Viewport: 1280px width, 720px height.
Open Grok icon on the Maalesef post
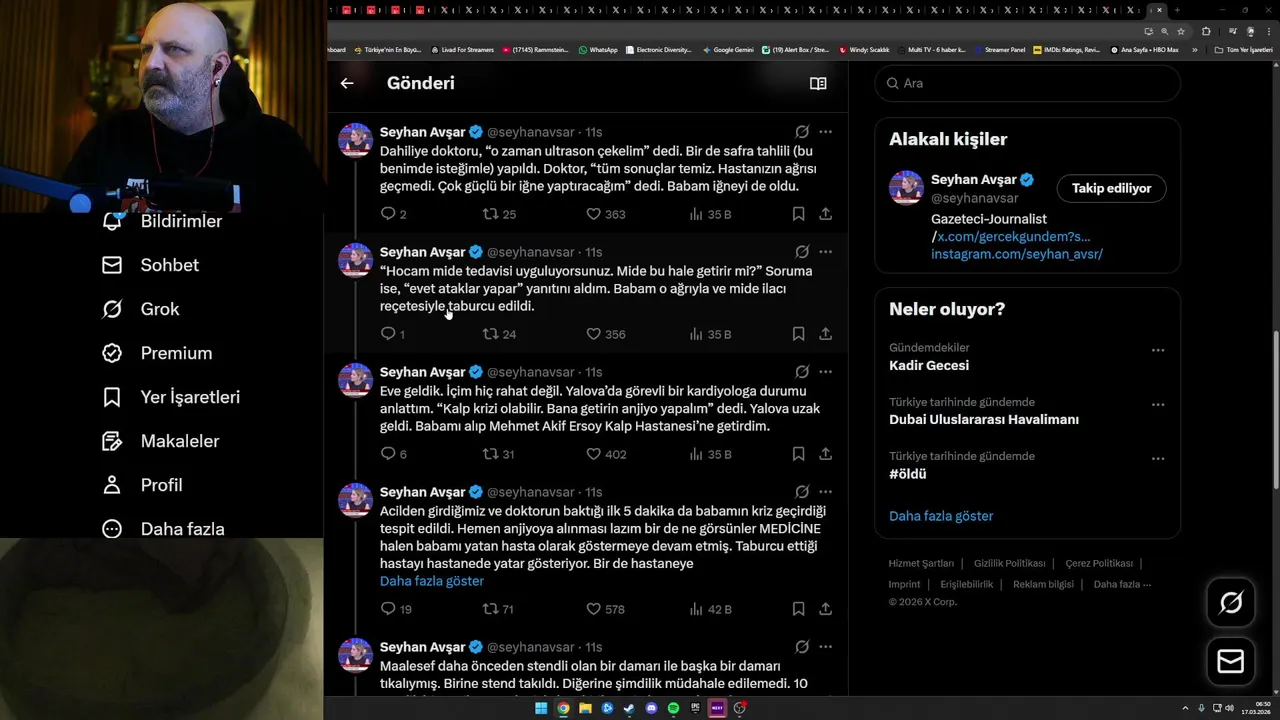pyautogui.click(x=802, y=647)
